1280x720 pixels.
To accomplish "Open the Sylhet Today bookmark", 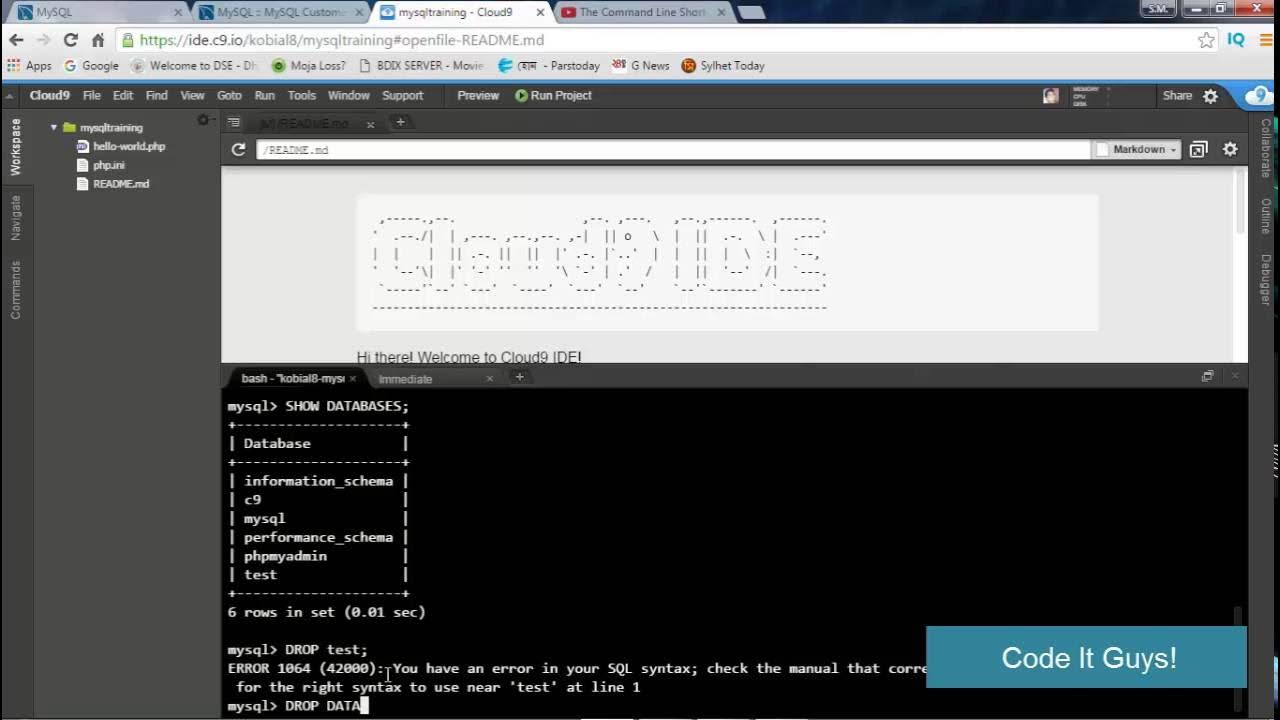I will 723,66.
